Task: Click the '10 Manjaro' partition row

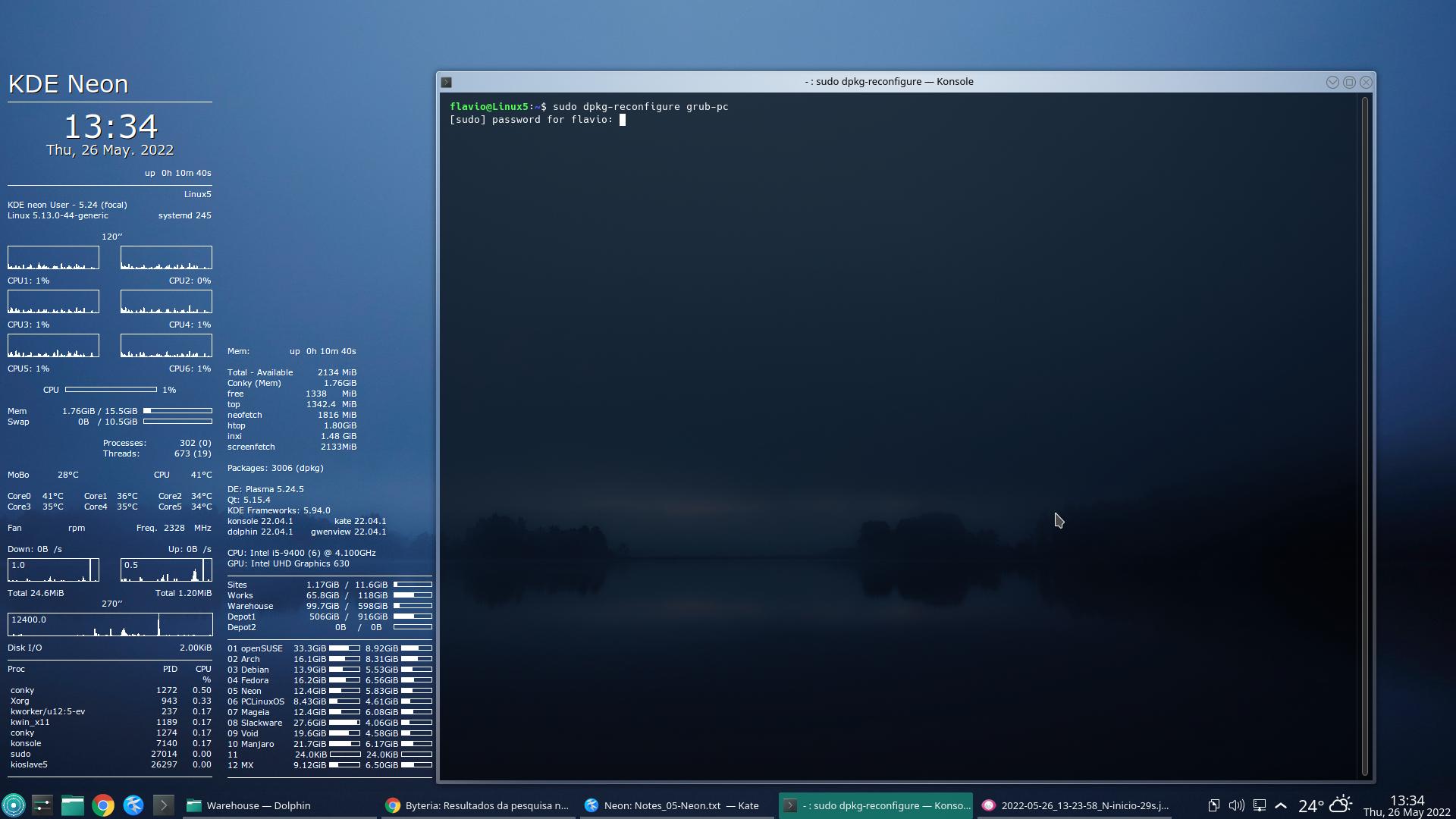Action: pyautogui.click(x=329, y=744)
